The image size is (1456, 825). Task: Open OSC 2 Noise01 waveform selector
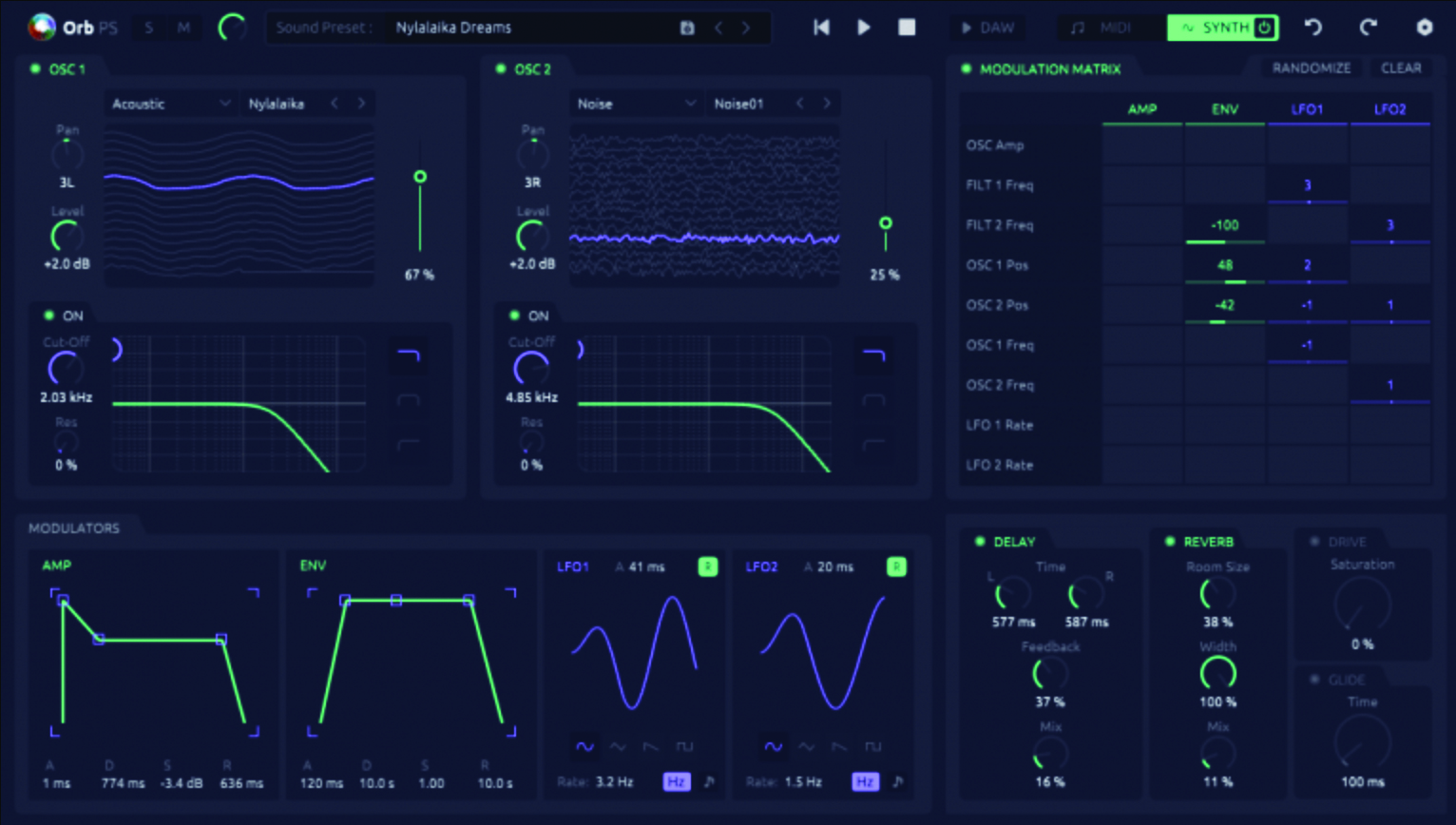click(x=739, y=104)
